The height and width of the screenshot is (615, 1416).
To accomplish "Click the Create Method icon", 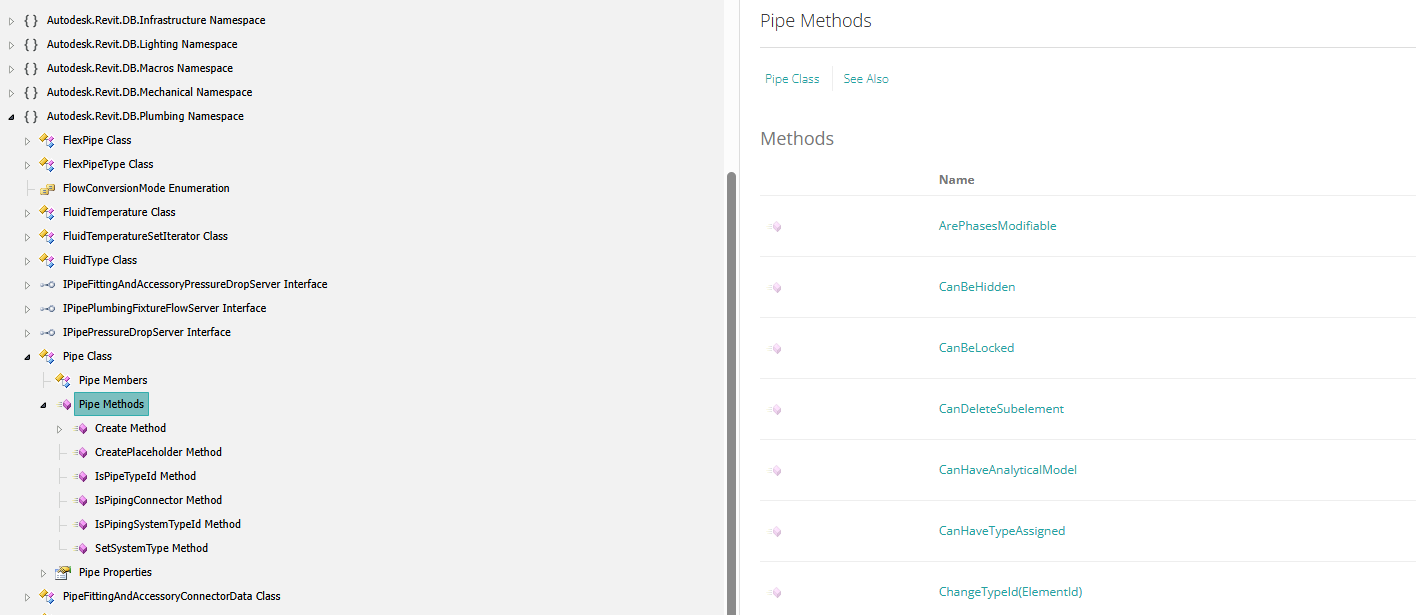I will (80, 428).
